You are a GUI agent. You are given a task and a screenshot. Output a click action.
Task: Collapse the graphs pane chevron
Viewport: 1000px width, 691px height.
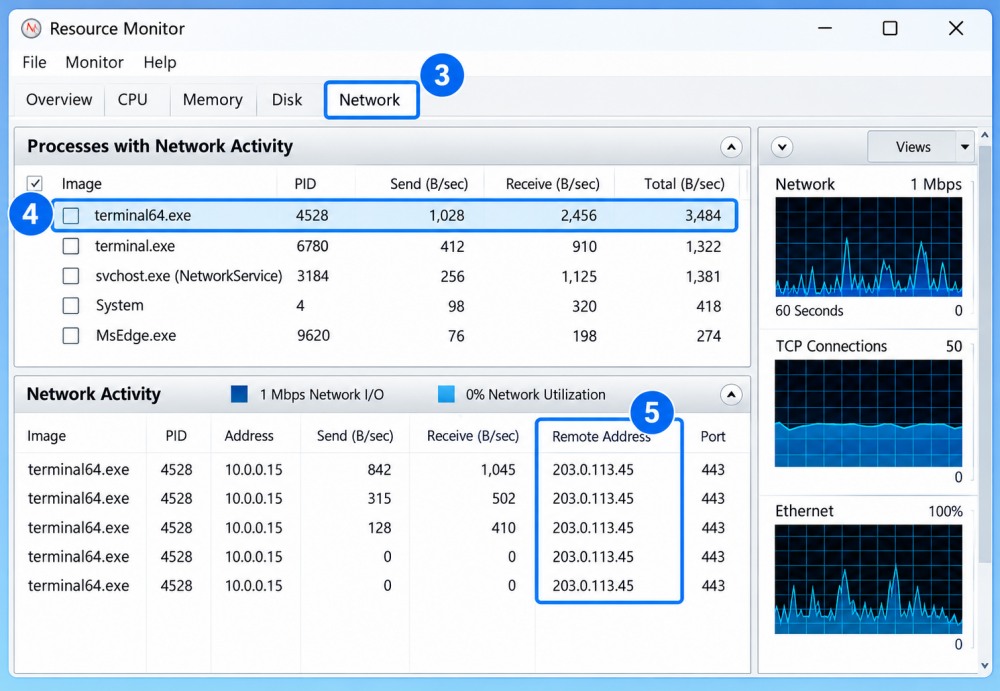coord(782,147)
